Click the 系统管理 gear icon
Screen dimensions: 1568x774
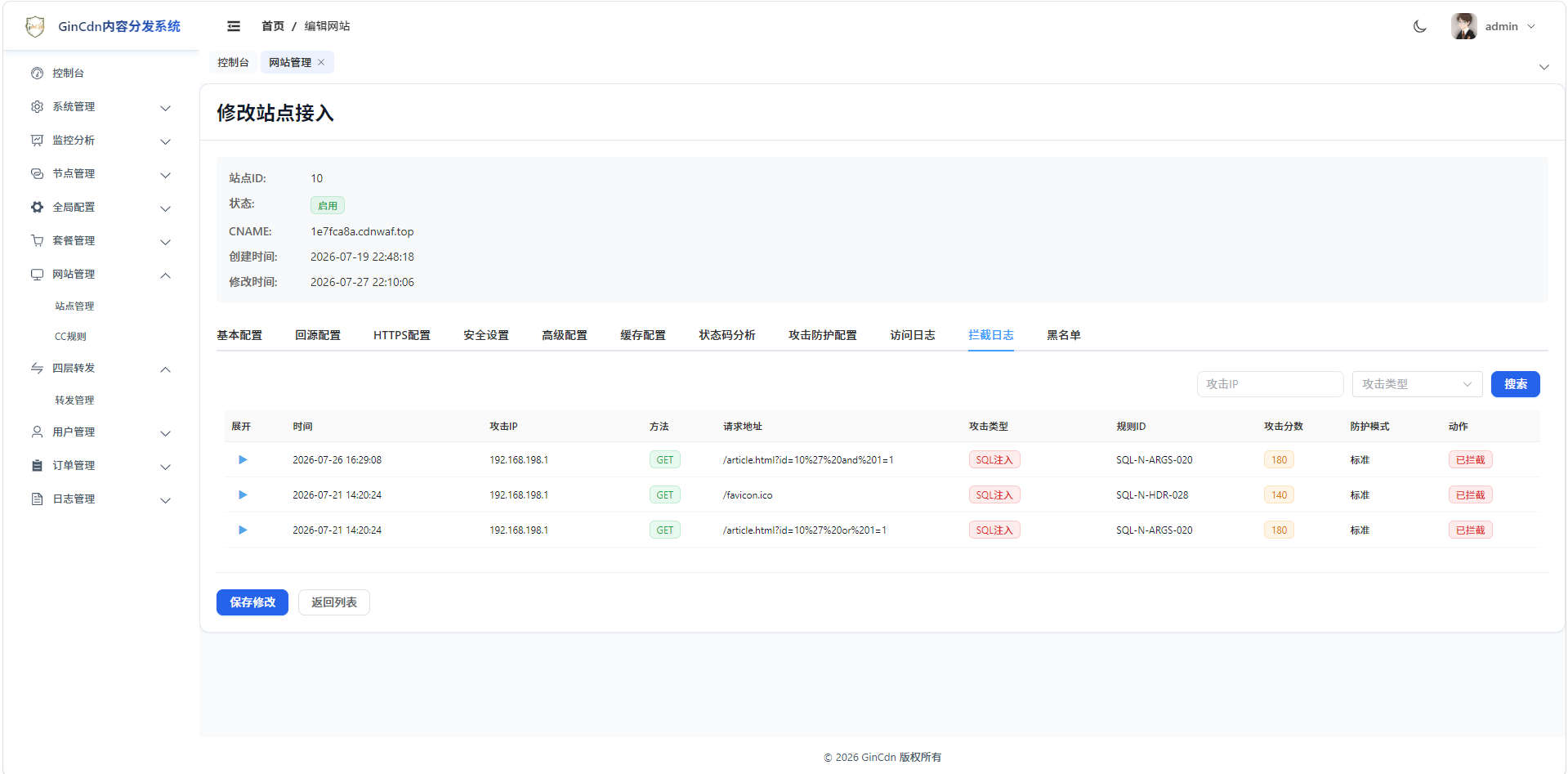tap(37, 106)
